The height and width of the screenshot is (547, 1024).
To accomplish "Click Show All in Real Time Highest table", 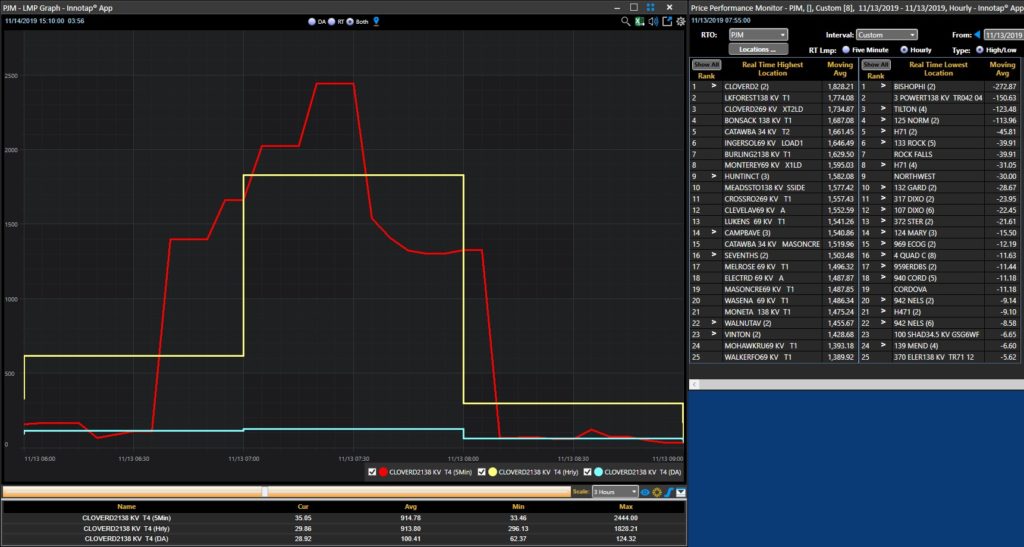I will 706,65.
